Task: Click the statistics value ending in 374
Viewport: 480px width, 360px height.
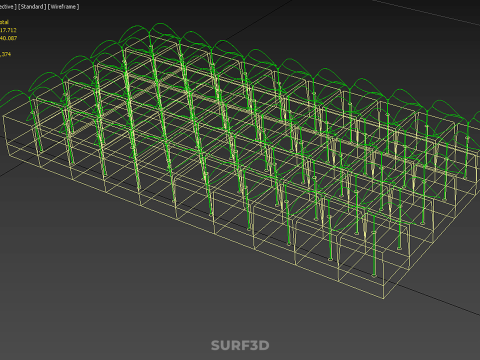Action: point(5,54)
